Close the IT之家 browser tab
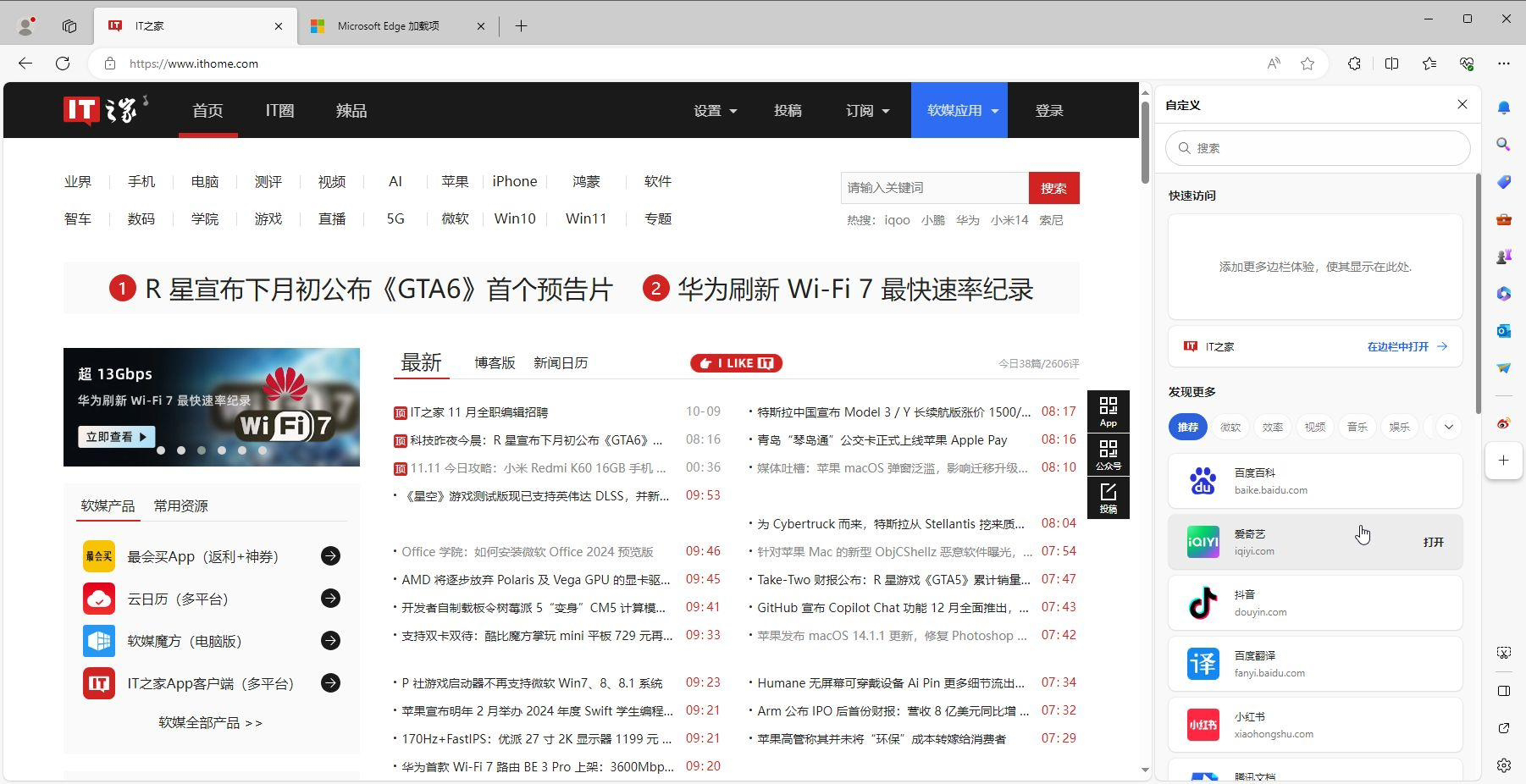 point(279,26)
